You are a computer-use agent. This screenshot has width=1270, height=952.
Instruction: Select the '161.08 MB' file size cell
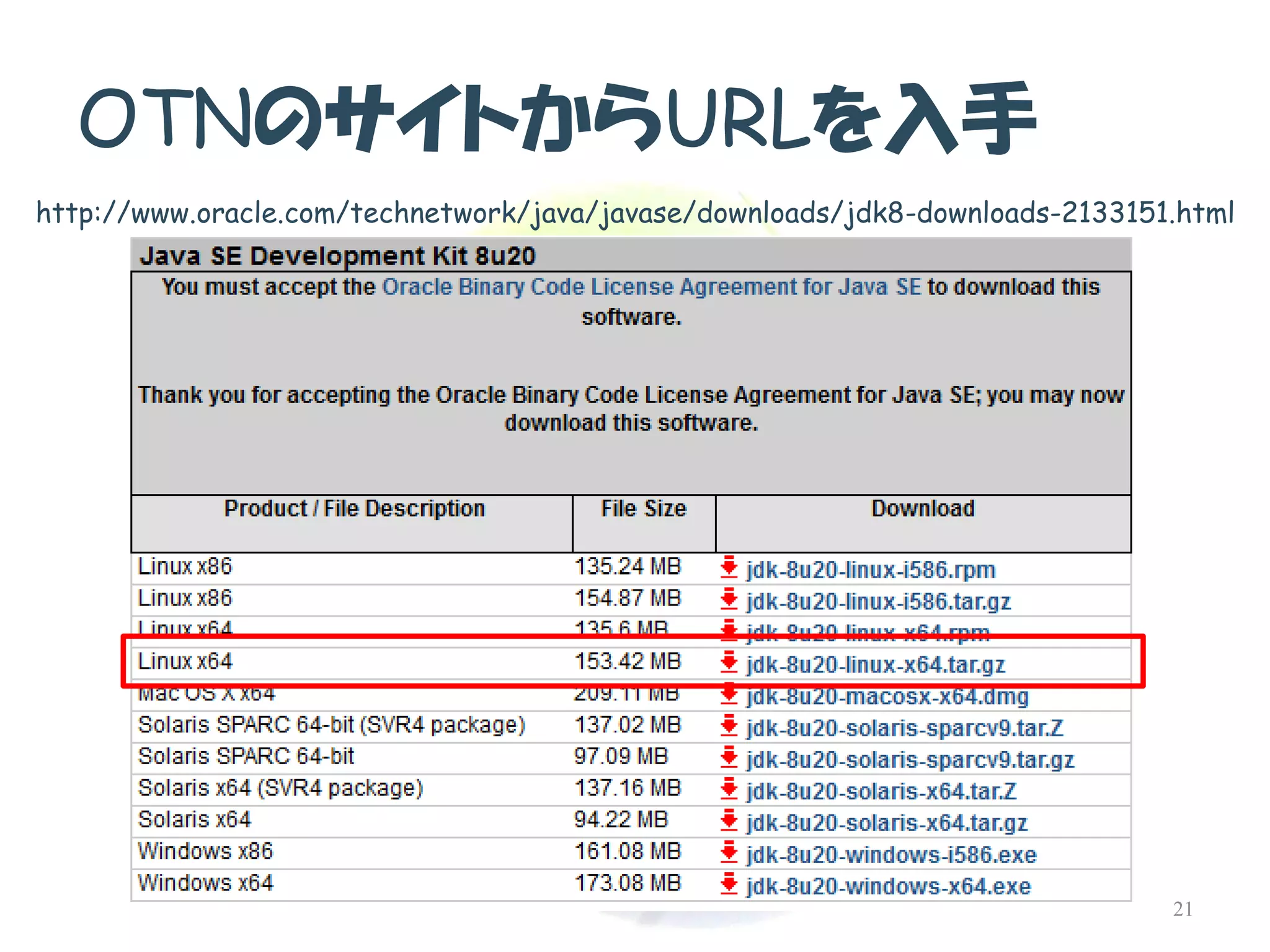coord(628,851)
